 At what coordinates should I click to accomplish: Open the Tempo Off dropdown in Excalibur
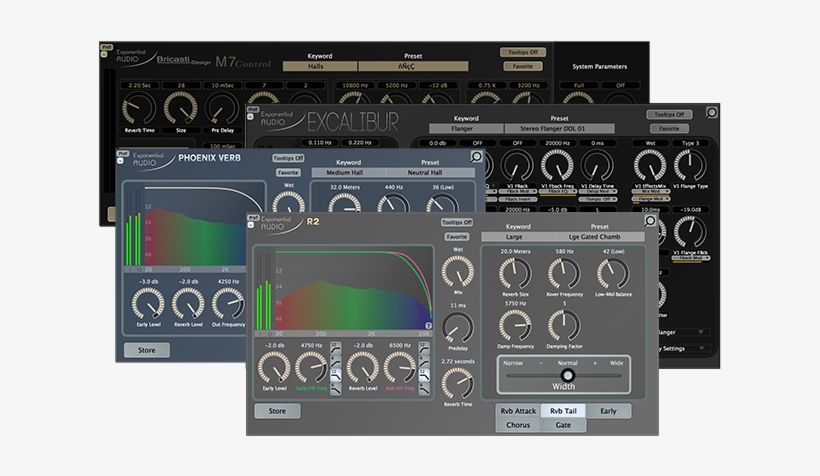pyautogui.click(x=598, y=199)
